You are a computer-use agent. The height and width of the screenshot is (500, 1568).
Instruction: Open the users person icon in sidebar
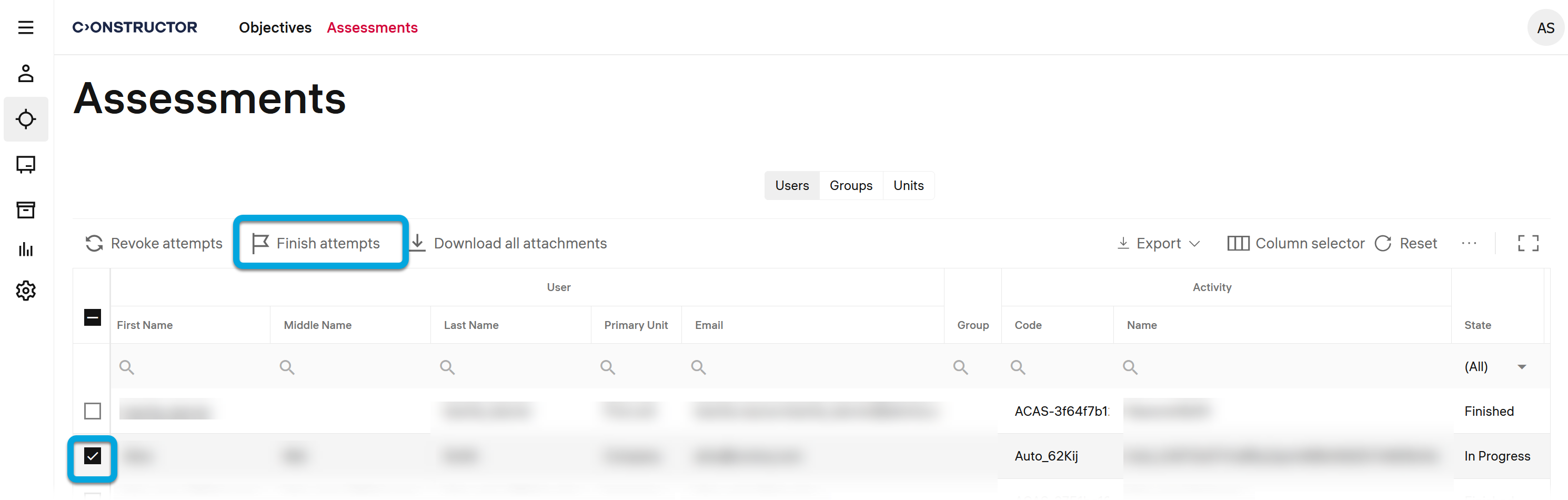tap(26, 74)
